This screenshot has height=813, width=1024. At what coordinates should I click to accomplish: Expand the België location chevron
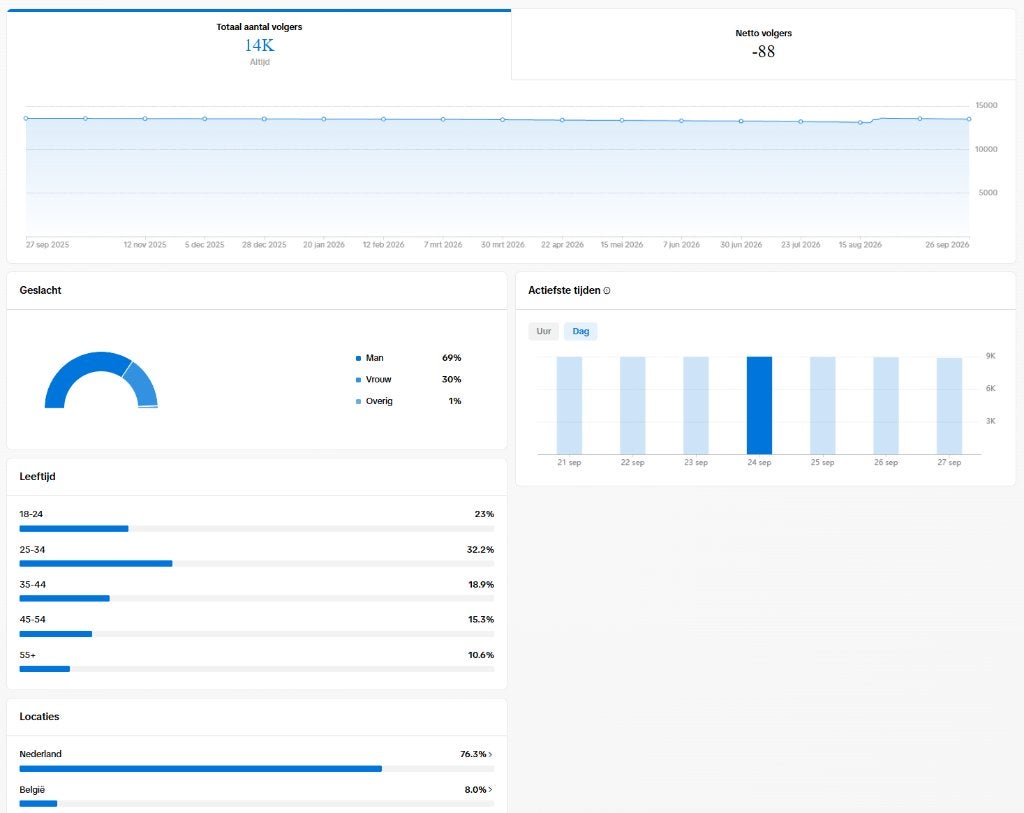click(490, 789)
